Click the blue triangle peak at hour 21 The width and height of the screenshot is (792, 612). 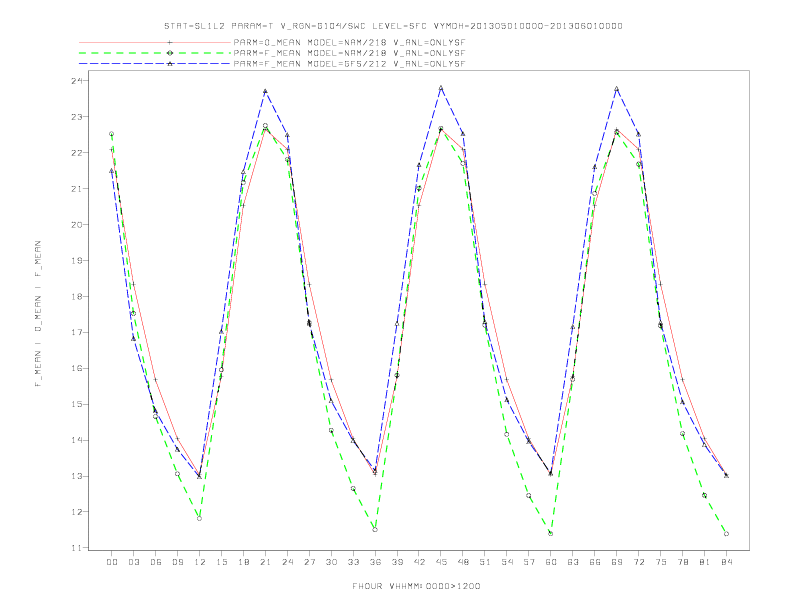point(265,91)
